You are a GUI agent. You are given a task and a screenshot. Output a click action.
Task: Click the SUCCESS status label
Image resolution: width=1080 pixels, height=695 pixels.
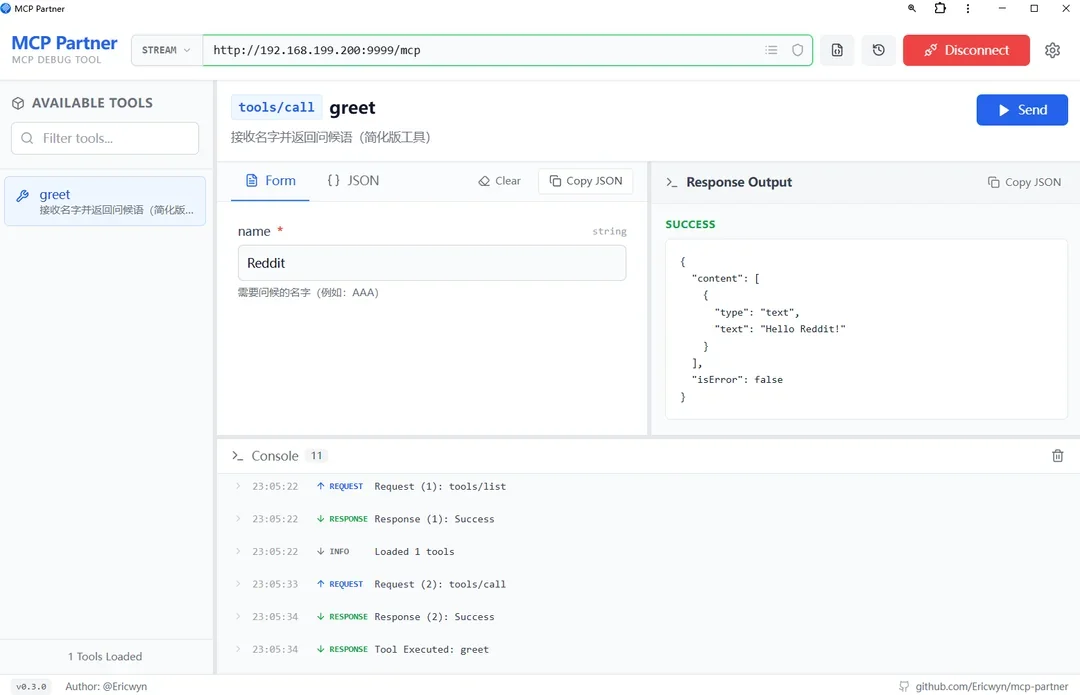click(x=690, y=225)
